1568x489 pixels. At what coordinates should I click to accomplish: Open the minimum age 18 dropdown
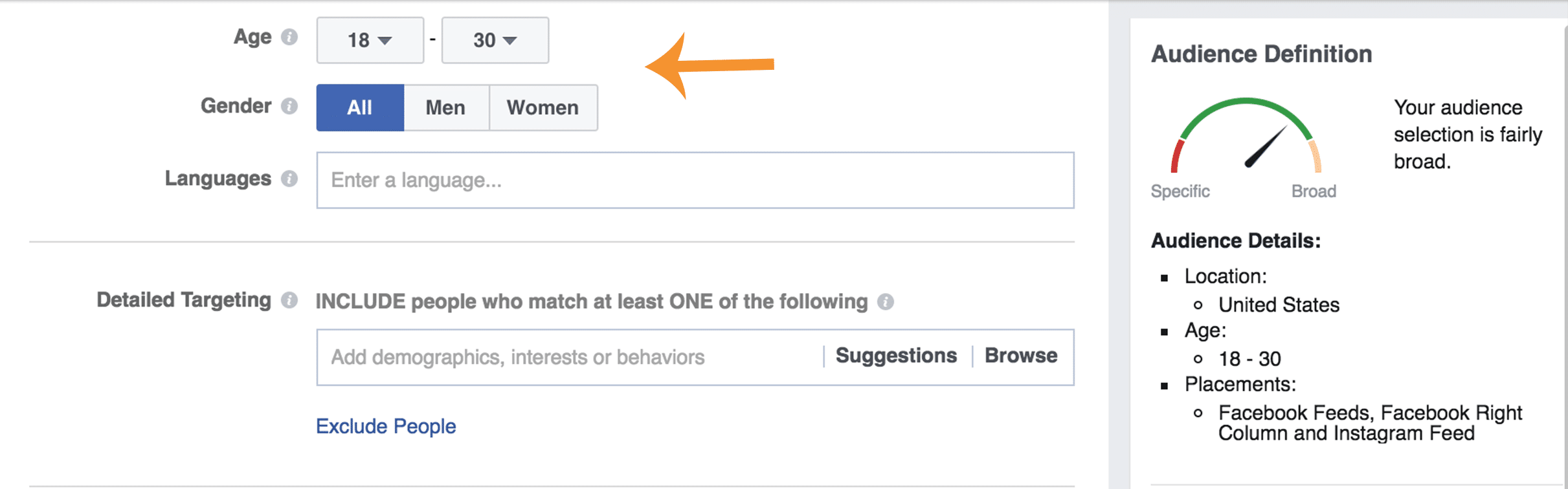tap(370, 40)
